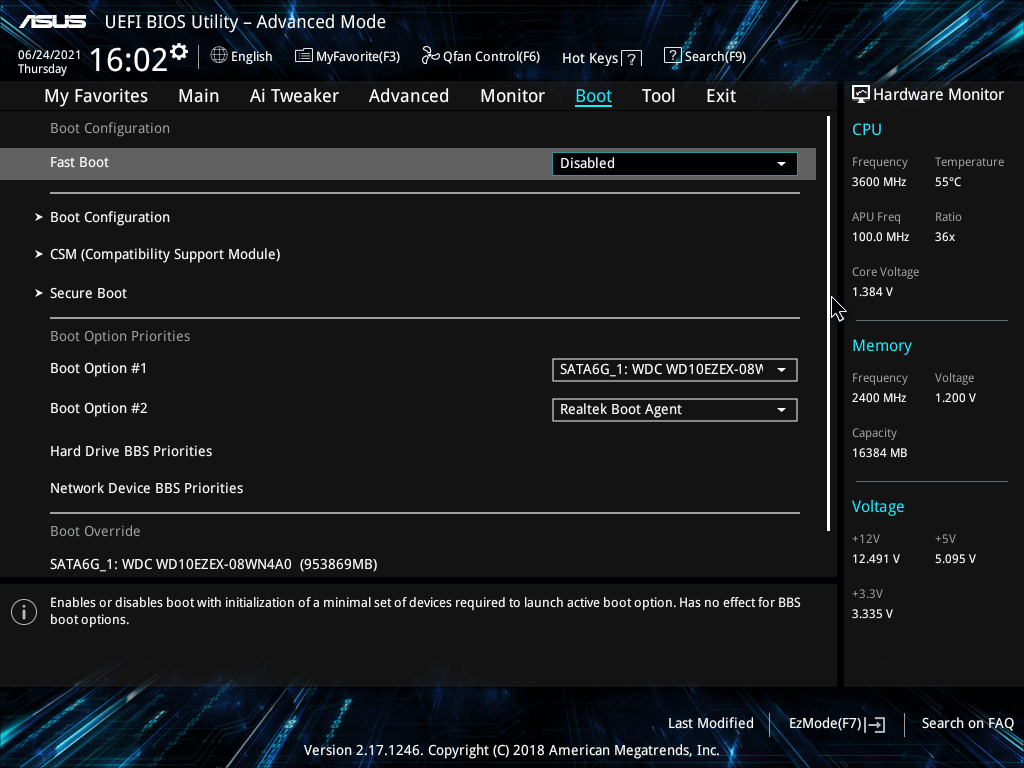Image resolution: width=1024 pixels, height=768 pixels.
Task: Click the Hardware Monitor screen icon
Action: coord(861,95)
